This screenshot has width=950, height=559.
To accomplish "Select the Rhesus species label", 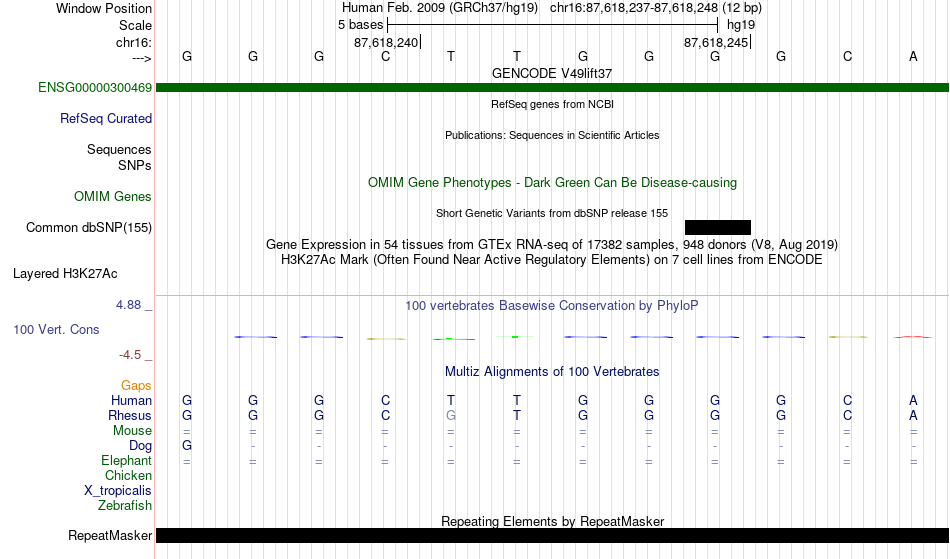I will click(x=130, y=415).
